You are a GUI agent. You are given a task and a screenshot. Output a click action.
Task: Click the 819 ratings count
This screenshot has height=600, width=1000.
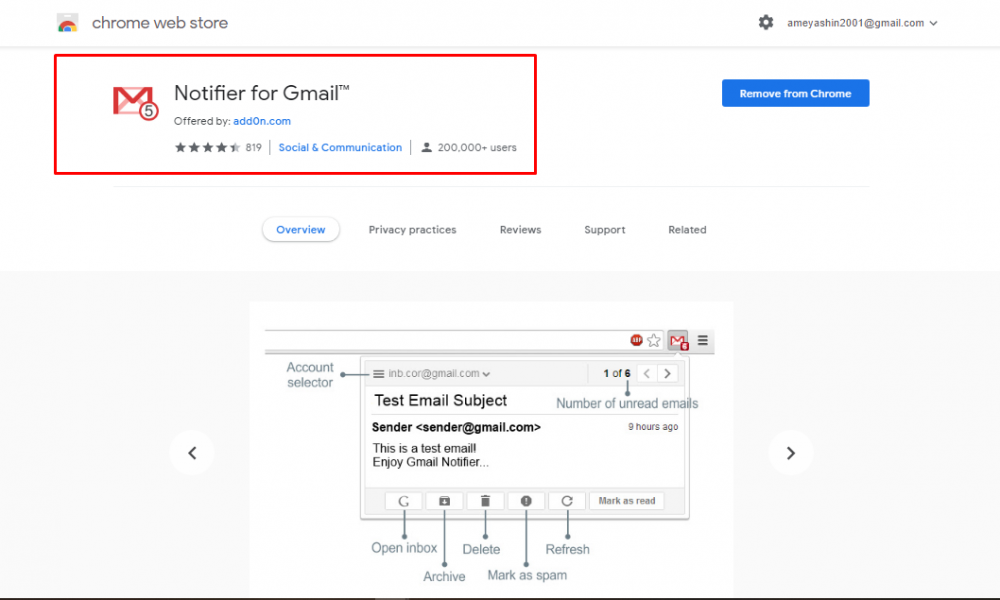pos(253,148)
